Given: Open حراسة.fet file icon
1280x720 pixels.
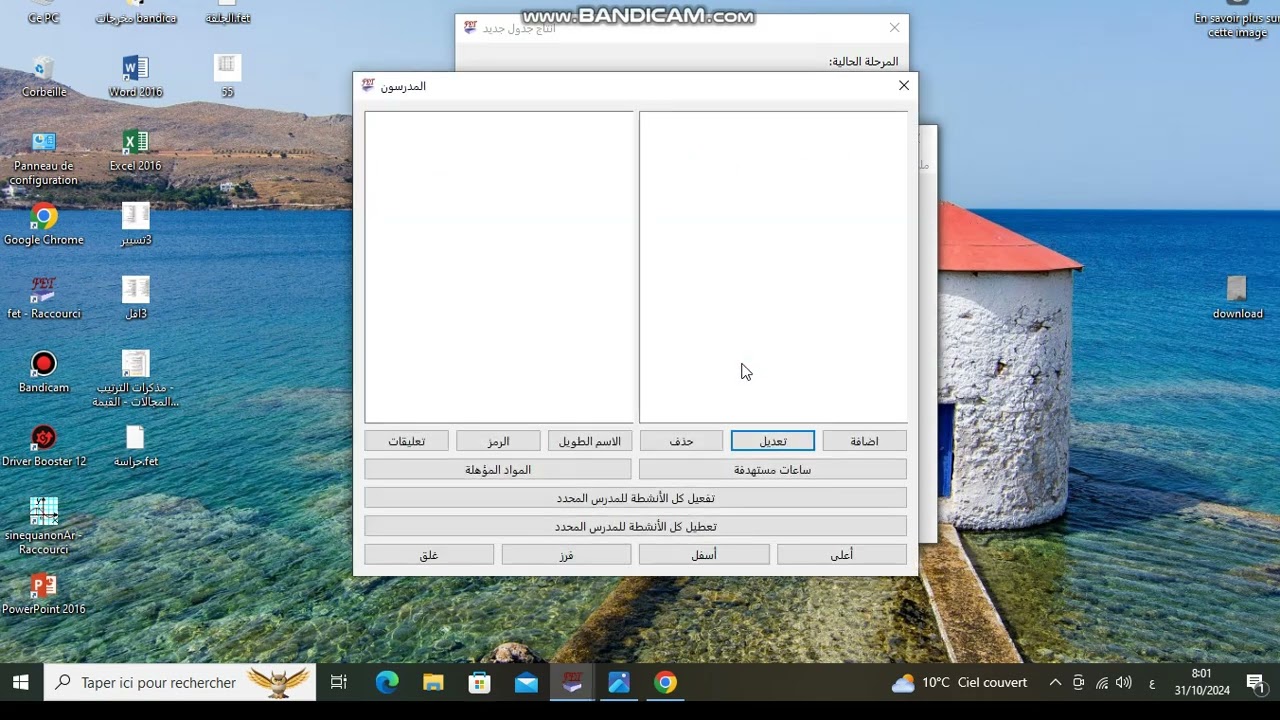Looking at the screenshot, I should (136, 447).
